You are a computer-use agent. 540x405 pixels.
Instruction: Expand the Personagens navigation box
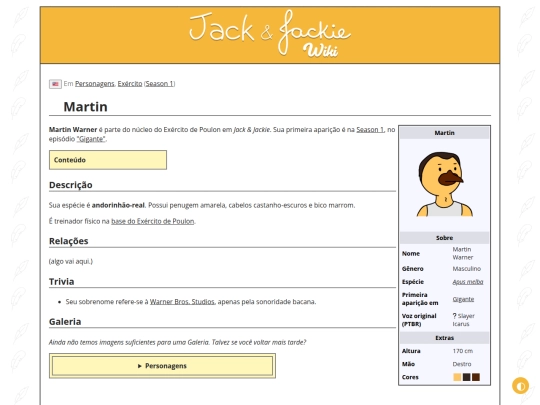click(x=162, y=366)
